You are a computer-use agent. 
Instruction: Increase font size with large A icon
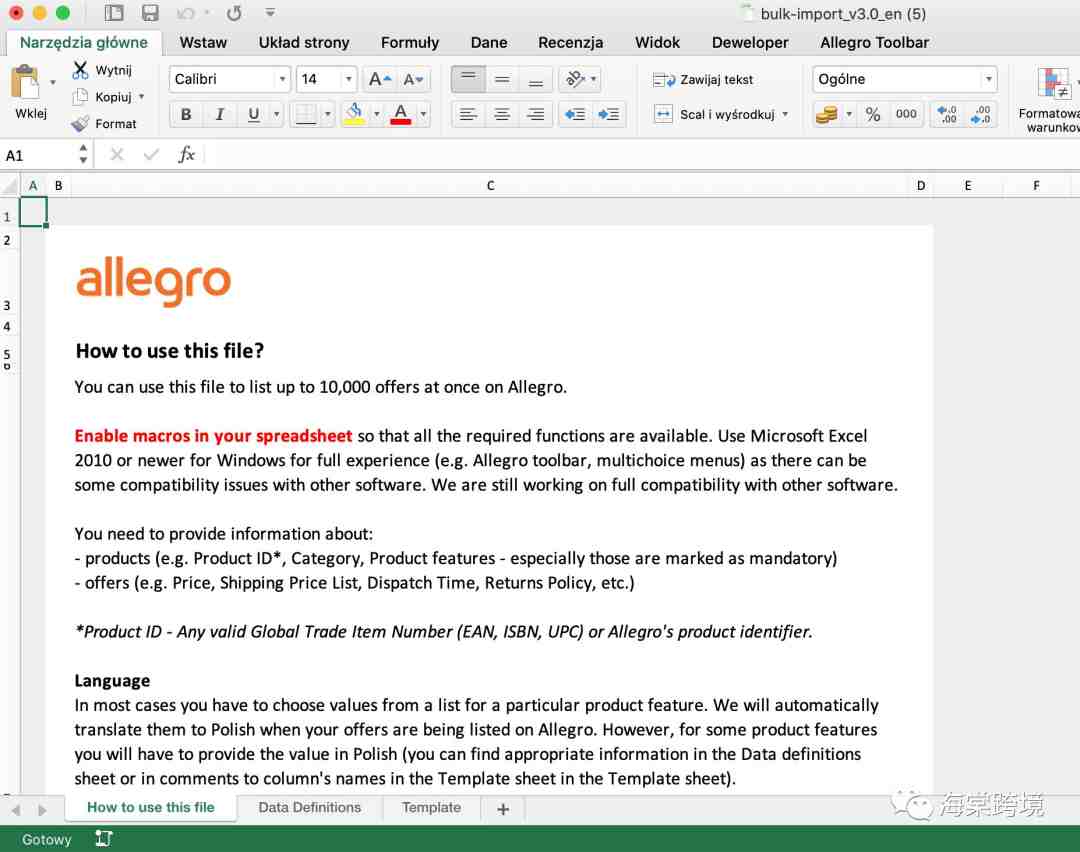pos(380,79)
